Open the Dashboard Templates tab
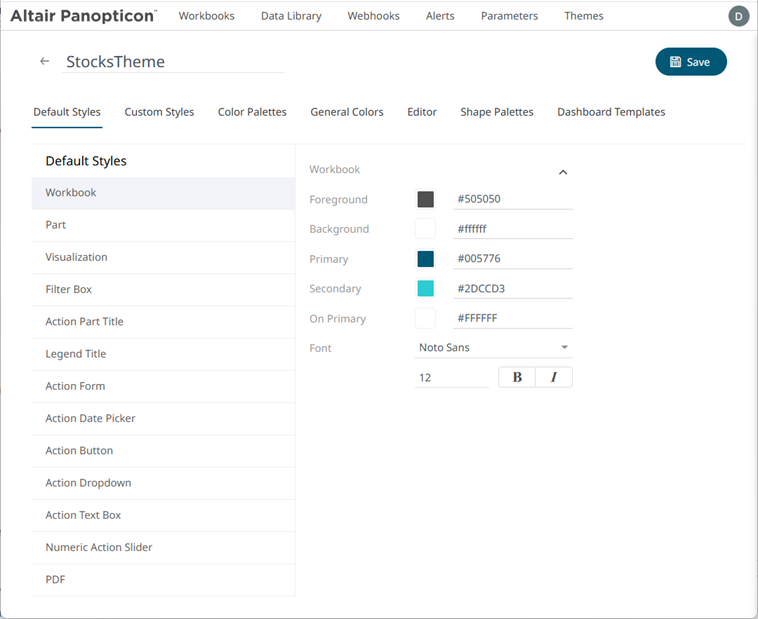Screen dimensions: 758x619 611,112
